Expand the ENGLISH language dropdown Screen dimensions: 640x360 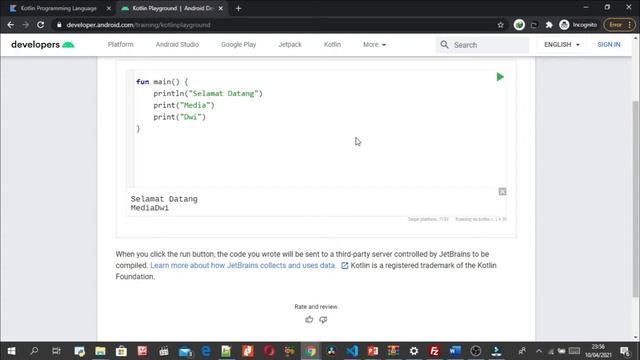tap(562, 44)
